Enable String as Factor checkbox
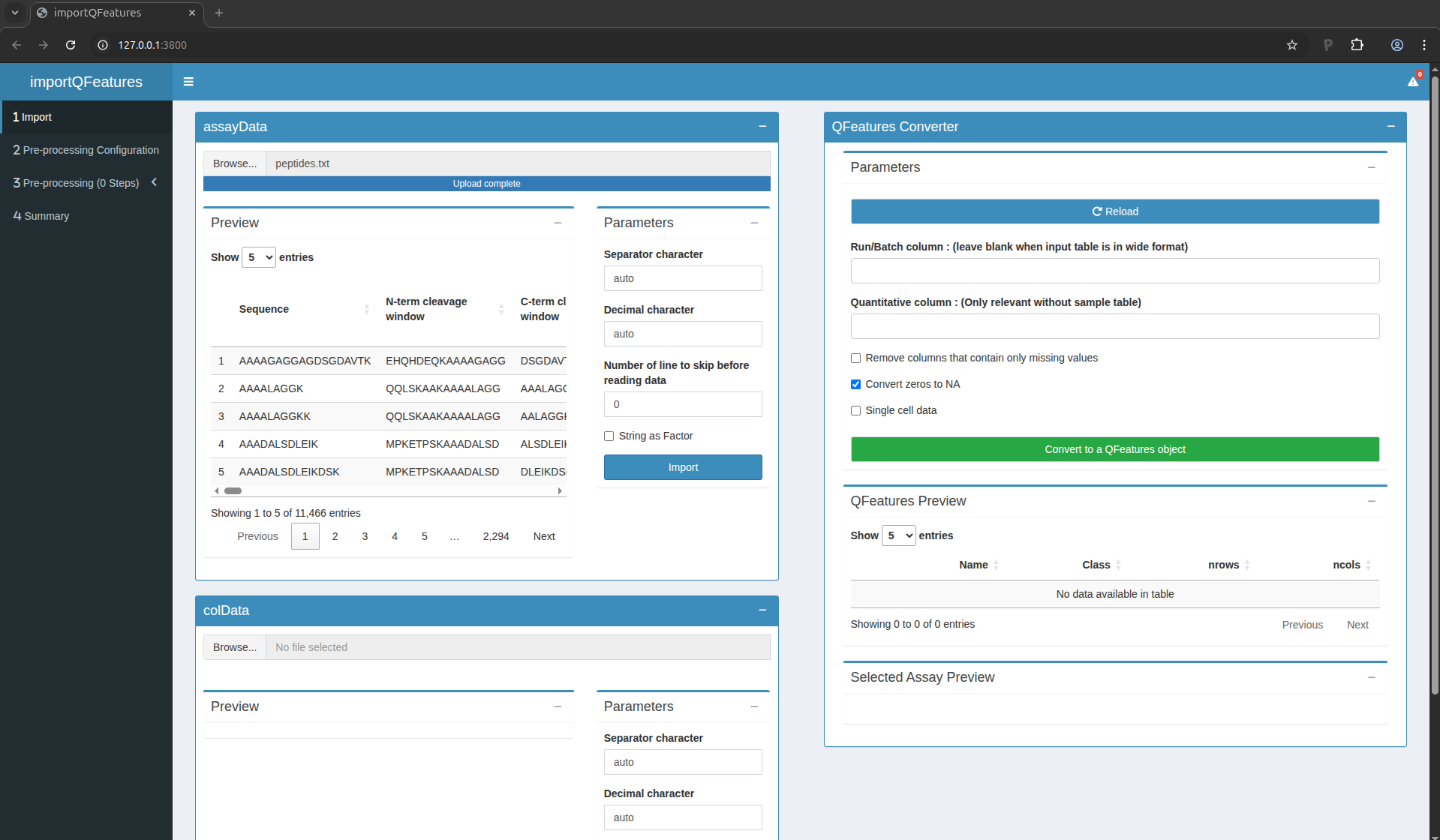Screen dimensions: 1440x840 pos(609,436)
